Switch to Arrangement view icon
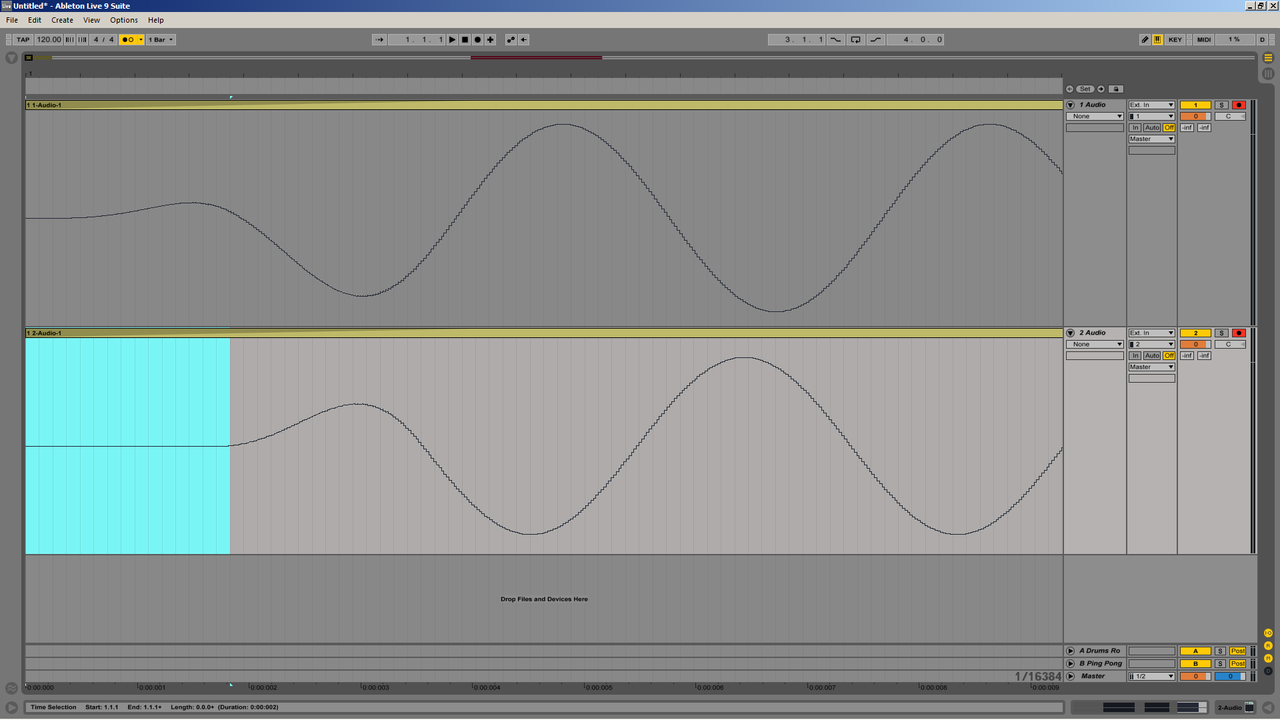Image resolution: width=1280 pixels, height=720 pixels. [x=1268, y=58]
